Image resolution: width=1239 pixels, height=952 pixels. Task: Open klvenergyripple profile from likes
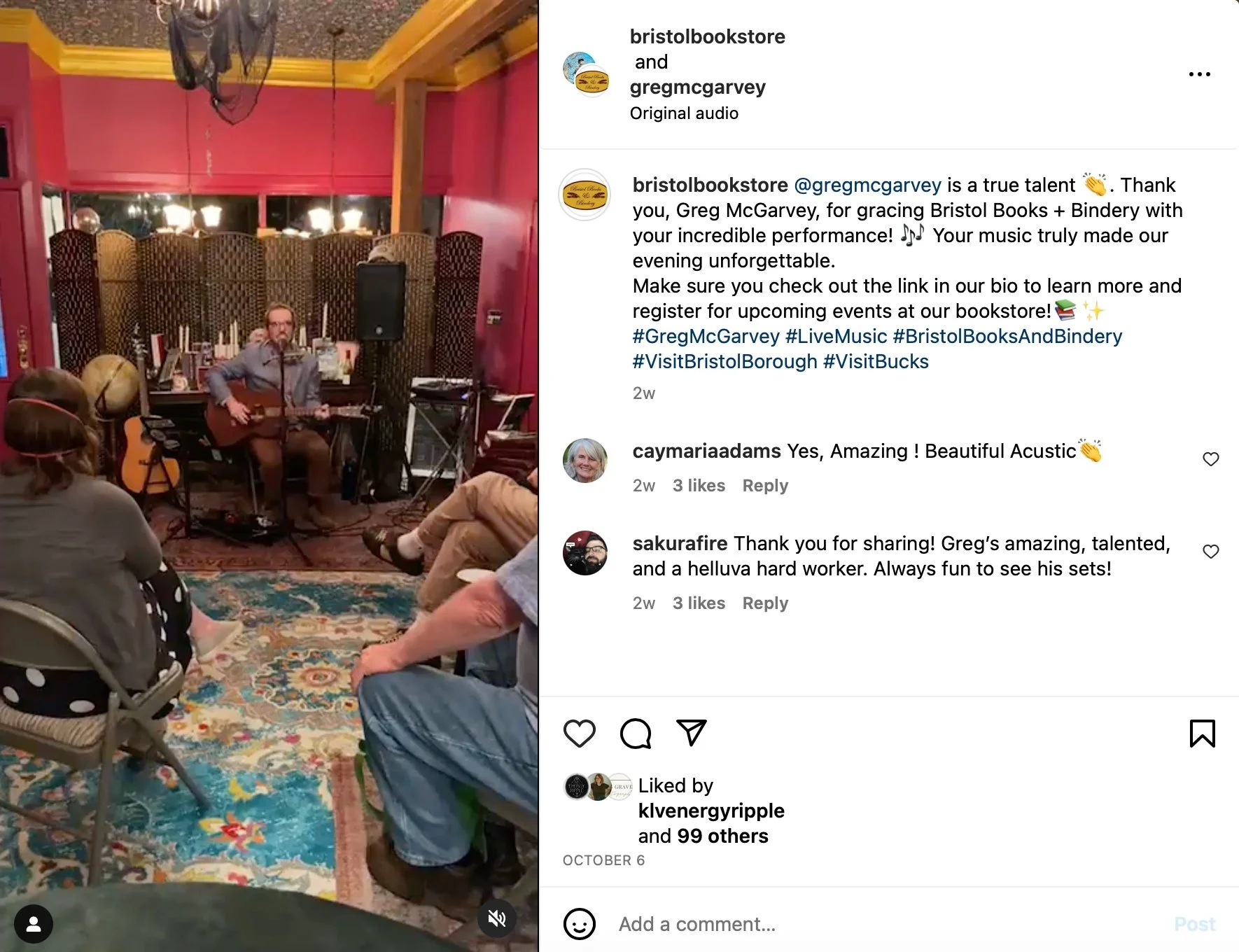point(711,811)
